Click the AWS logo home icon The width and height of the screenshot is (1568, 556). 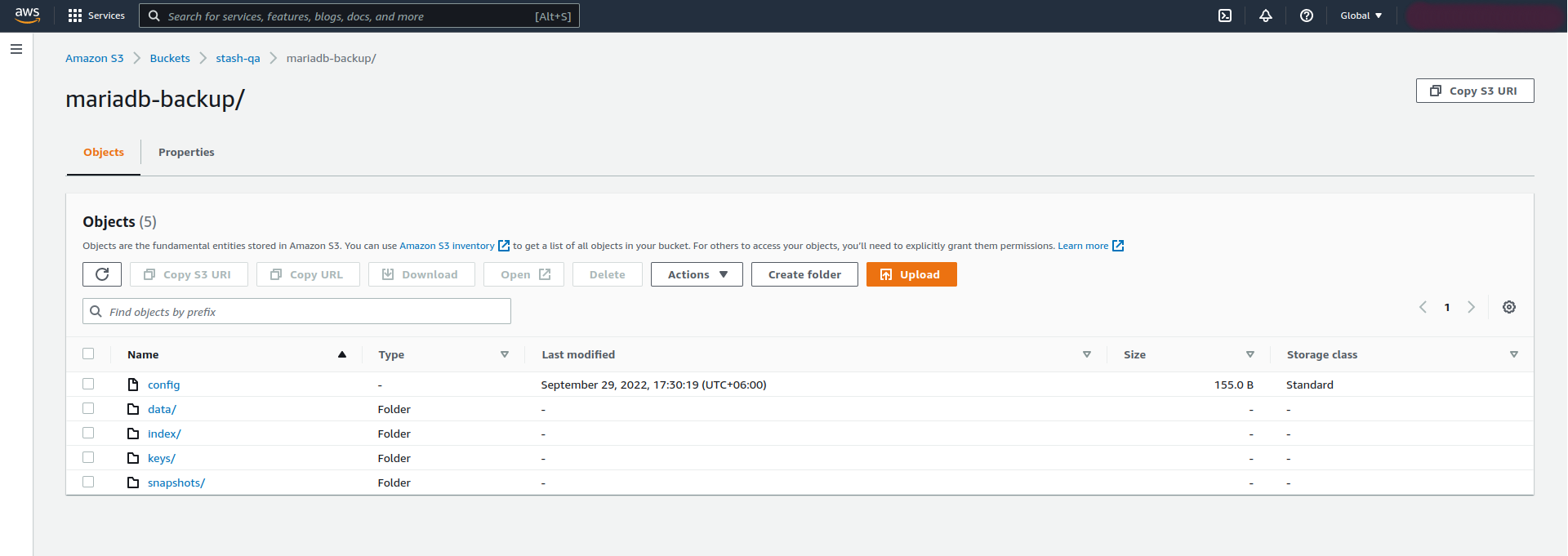pyautogui.click(x=27, y=16)
